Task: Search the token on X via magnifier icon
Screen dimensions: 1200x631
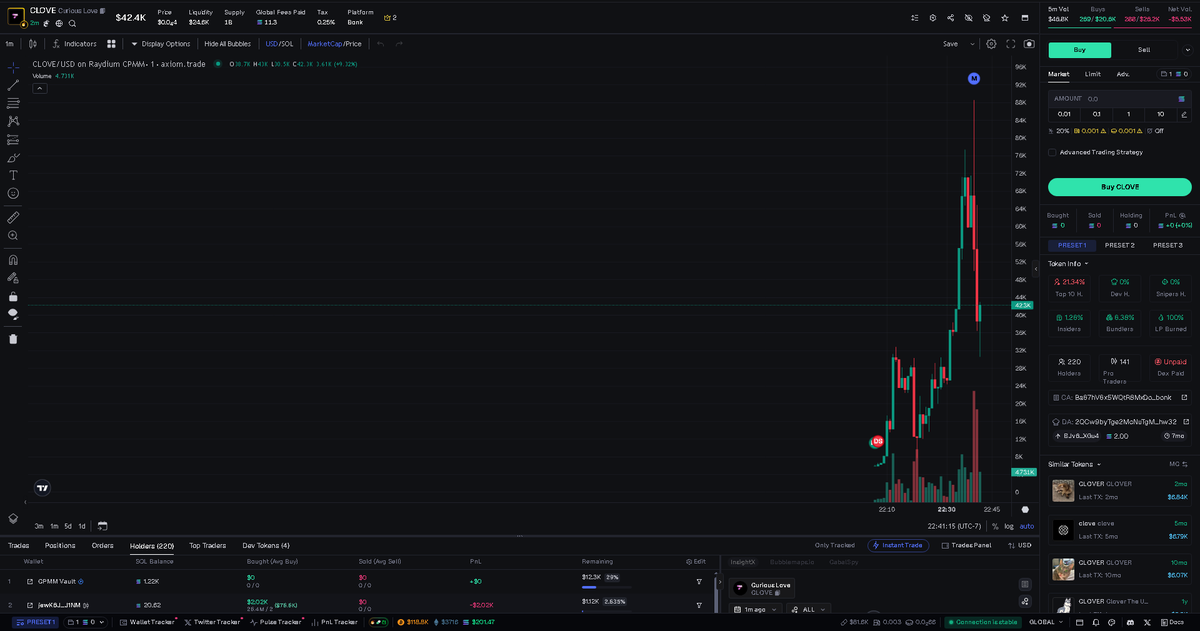Action: point(73,23)
